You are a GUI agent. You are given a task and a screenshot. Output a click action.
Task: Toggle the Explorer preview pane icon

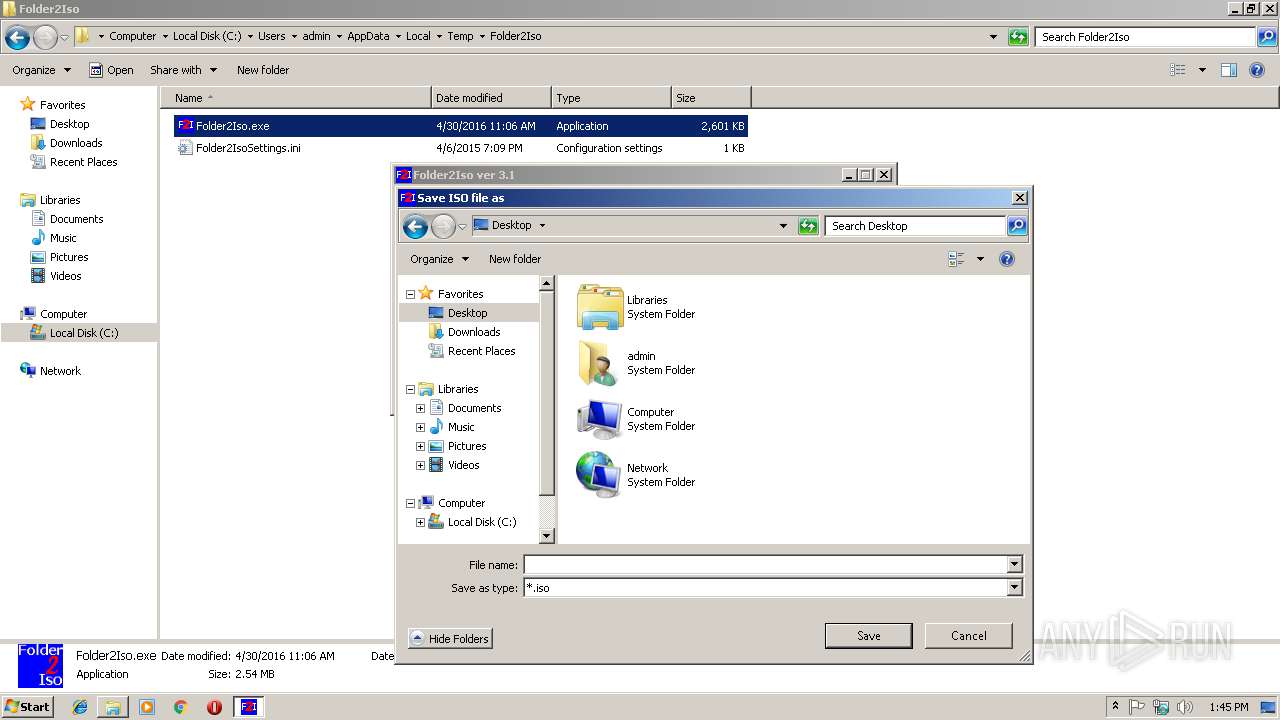[x=1229, y=70]
